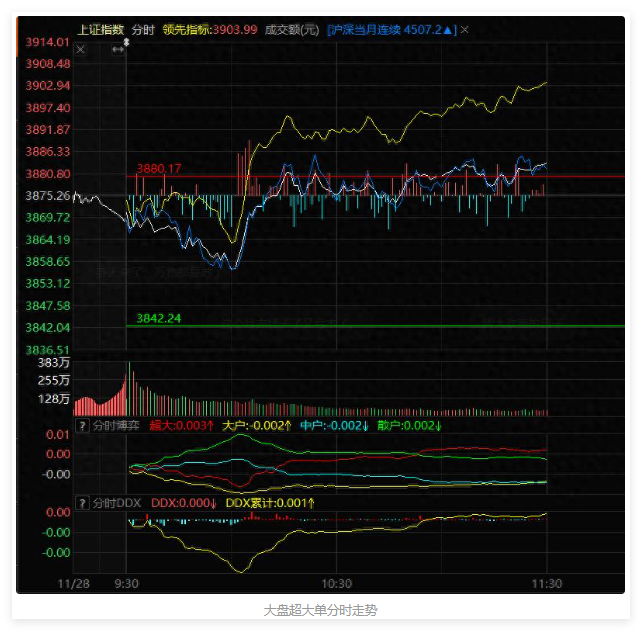
Task: Open help icon beside 分时博弈
Action: pyautogui.click(x=82, y=426)
